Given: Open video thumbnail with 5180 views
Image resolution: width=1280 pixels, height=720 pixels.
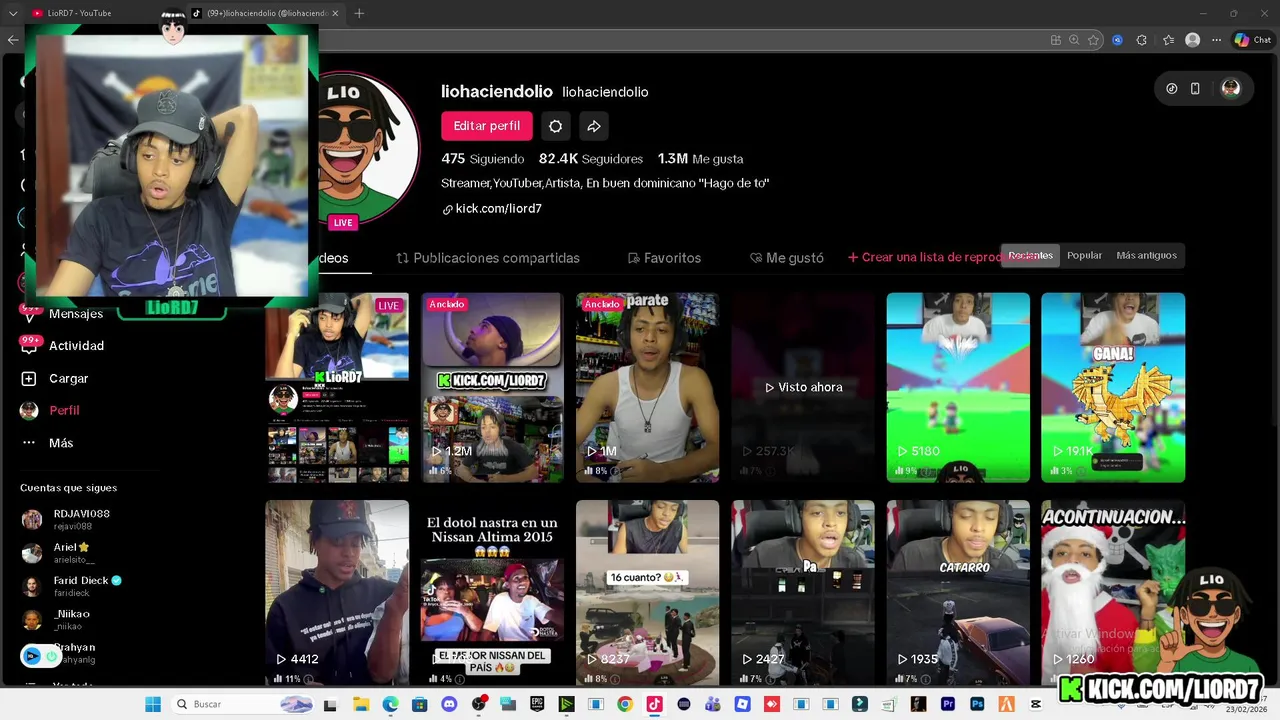Looking at the screenshot, I should (x=958, y=388).
